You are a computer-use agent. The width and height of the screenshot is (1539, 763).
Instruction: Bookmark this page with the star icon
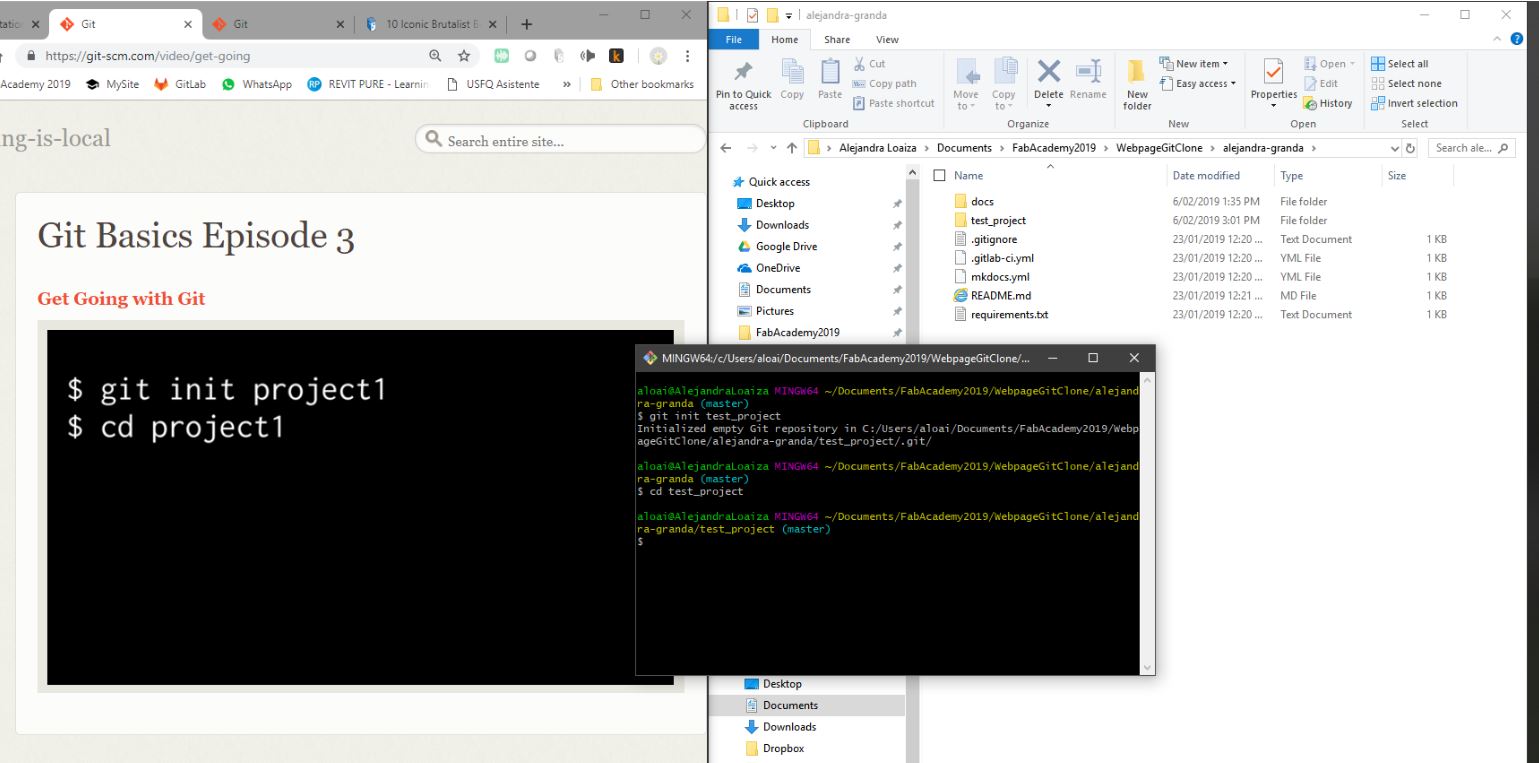coord(465,57)
